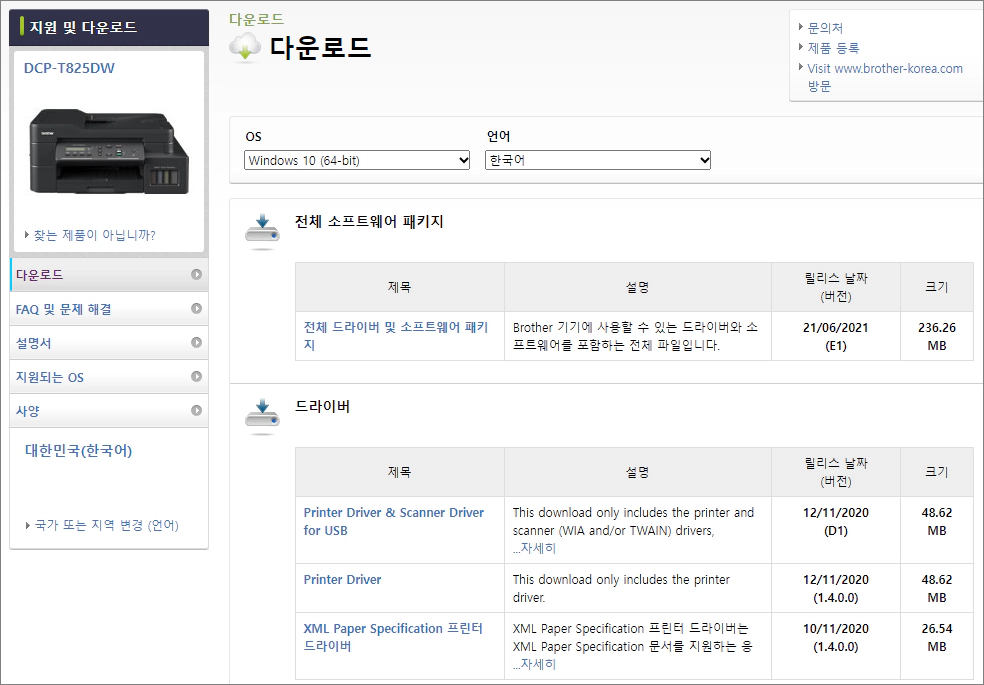Open the 설명서 sidebar menu item
This screenshot has height=685, width=984.
click(109, 342)
